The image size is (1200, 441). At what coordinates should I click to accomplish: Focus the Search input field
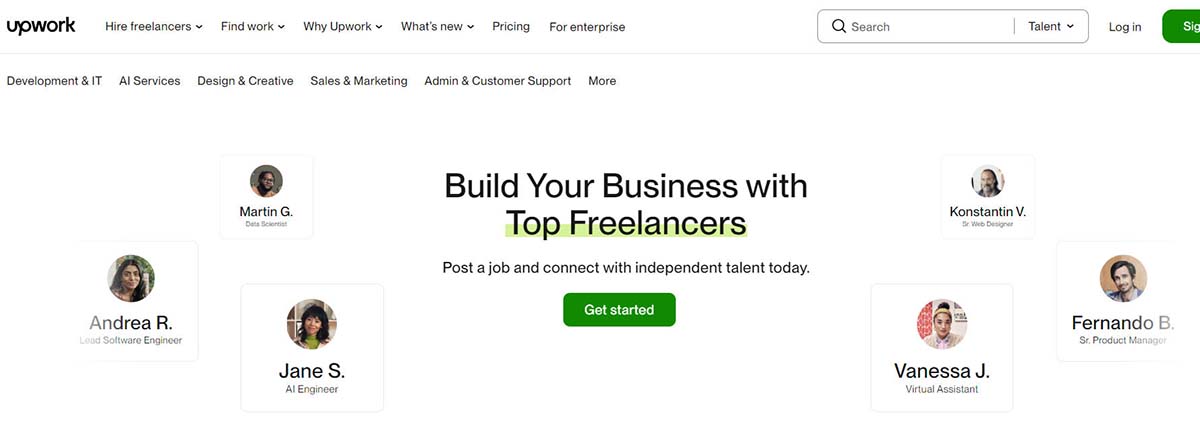click(x=925, y=27)
